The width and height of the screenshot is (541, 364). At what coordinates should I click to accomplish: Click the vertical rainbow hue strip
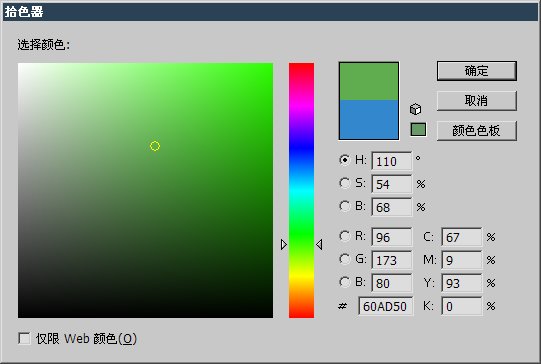click(x=301, y=190)
